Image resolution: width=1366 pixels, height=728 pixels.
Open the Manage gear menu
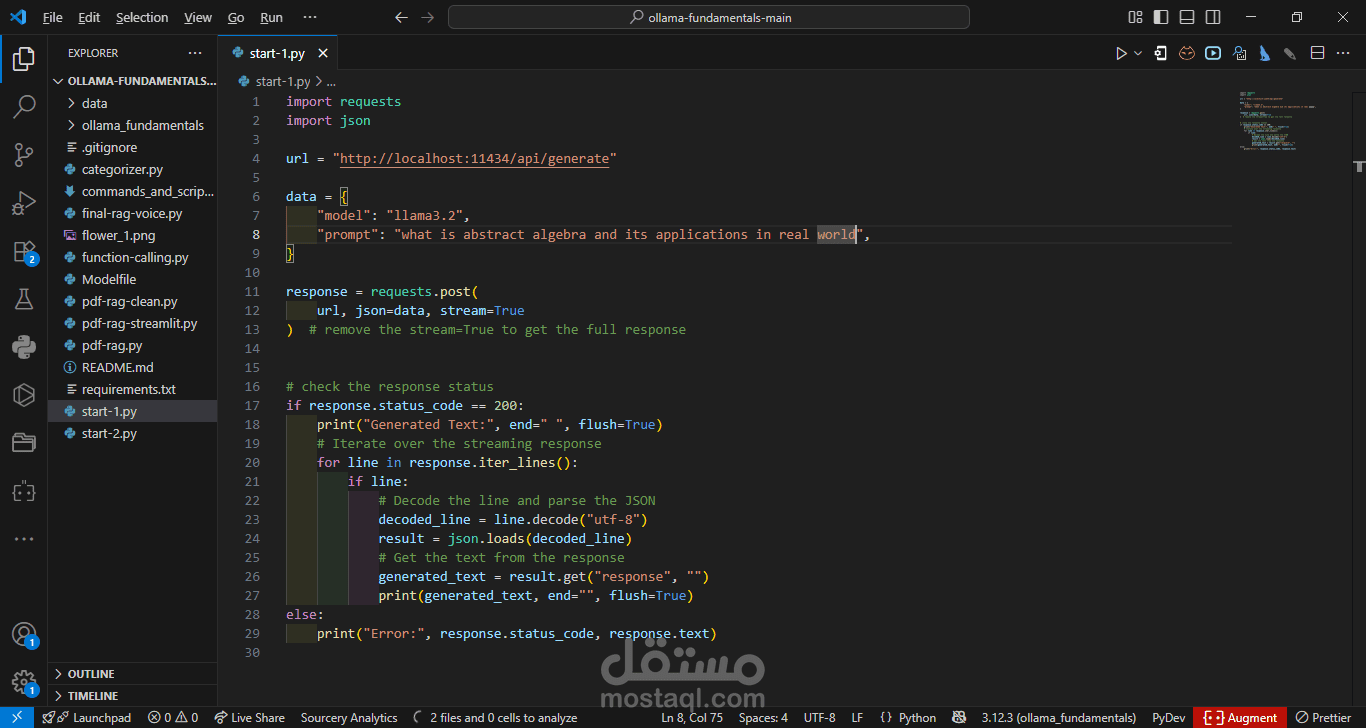tap(24, 683)
